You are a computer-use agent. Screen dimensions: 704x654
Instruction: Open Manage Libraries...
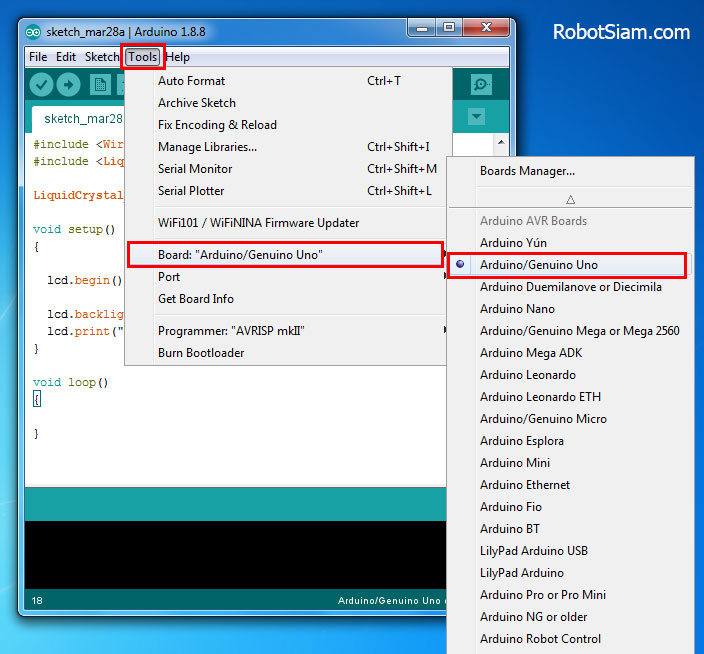(x=287, y=147)
